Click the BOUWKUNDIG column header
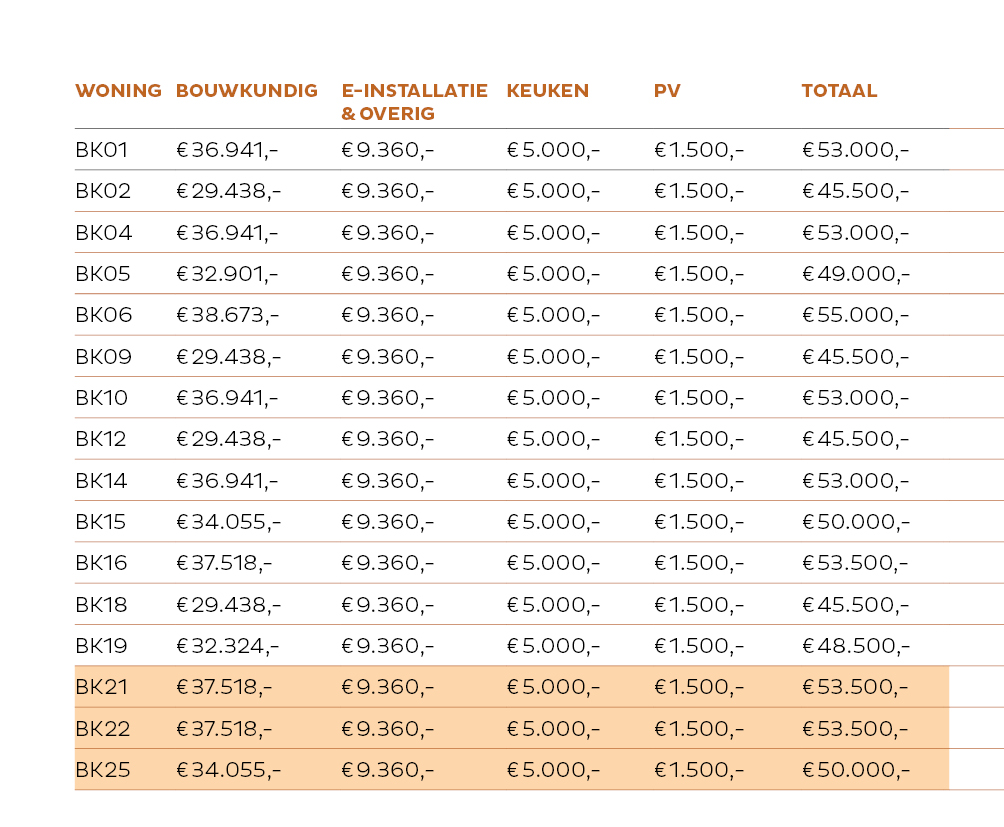 (247, 91)
